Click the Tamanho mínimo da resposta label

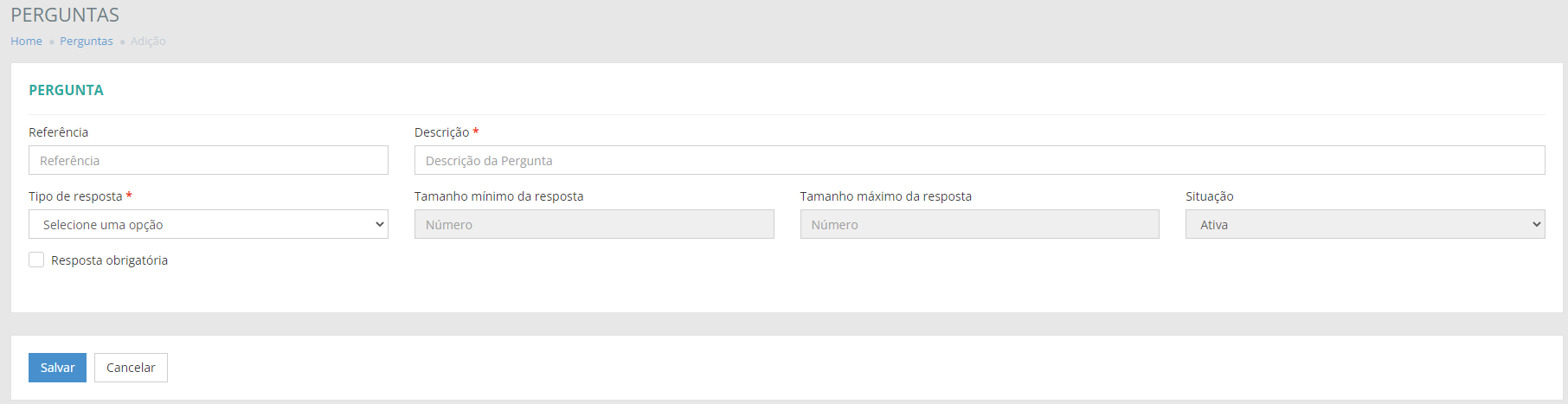(x=498, y=196)
